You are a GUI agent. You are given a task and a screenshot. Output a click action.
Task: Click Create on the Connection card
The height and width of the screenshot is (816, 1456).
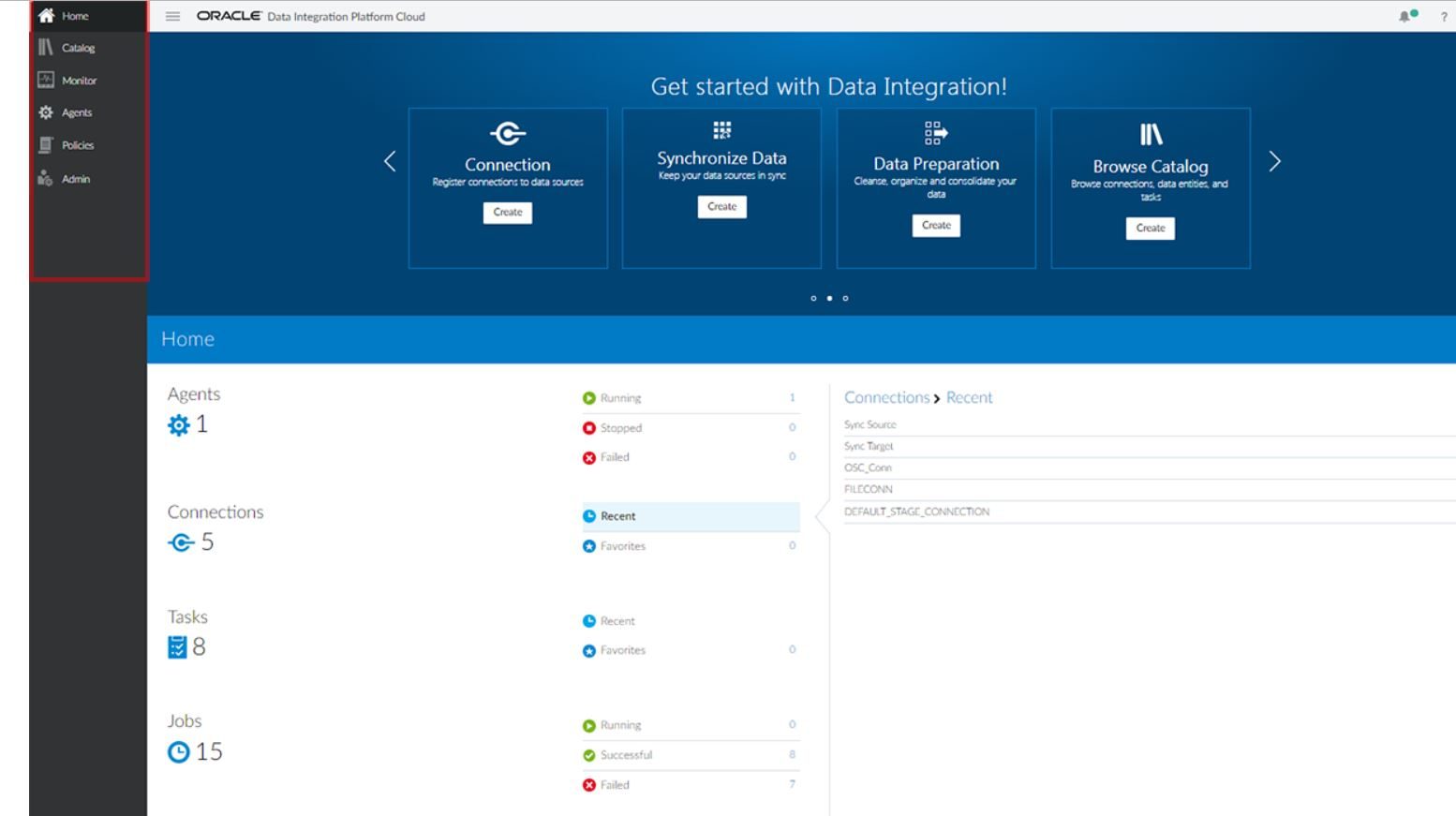point(508,213)
